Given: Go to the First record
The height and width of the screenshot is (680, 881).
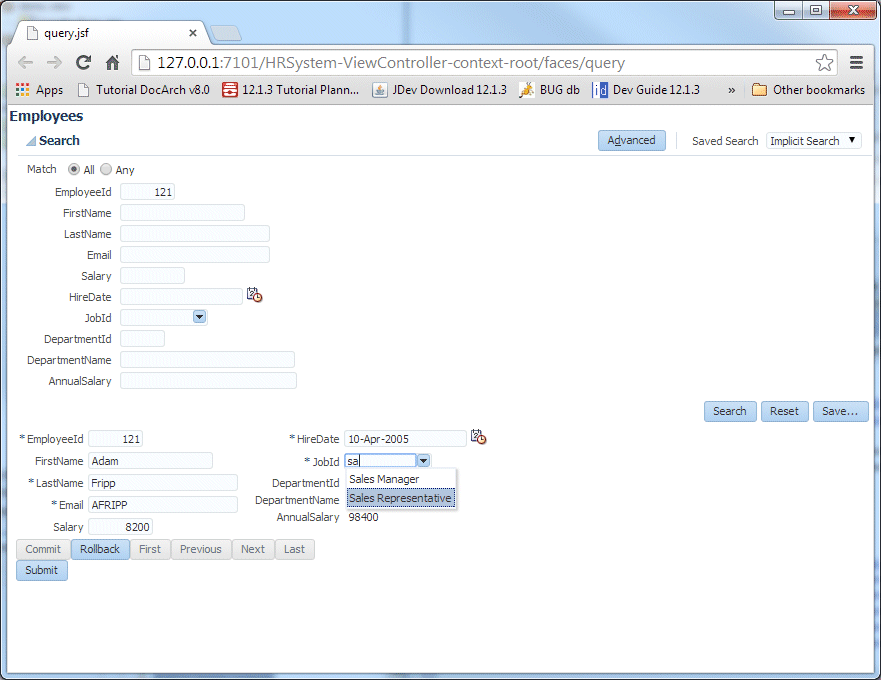Looking at the screenshot, I should coord(150,549).
